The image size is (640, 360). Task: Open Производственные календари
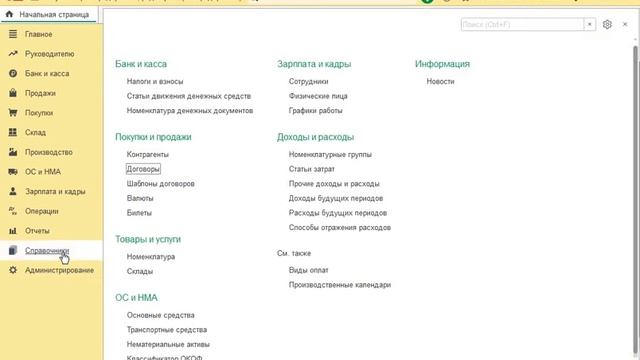tap(340, 285)
